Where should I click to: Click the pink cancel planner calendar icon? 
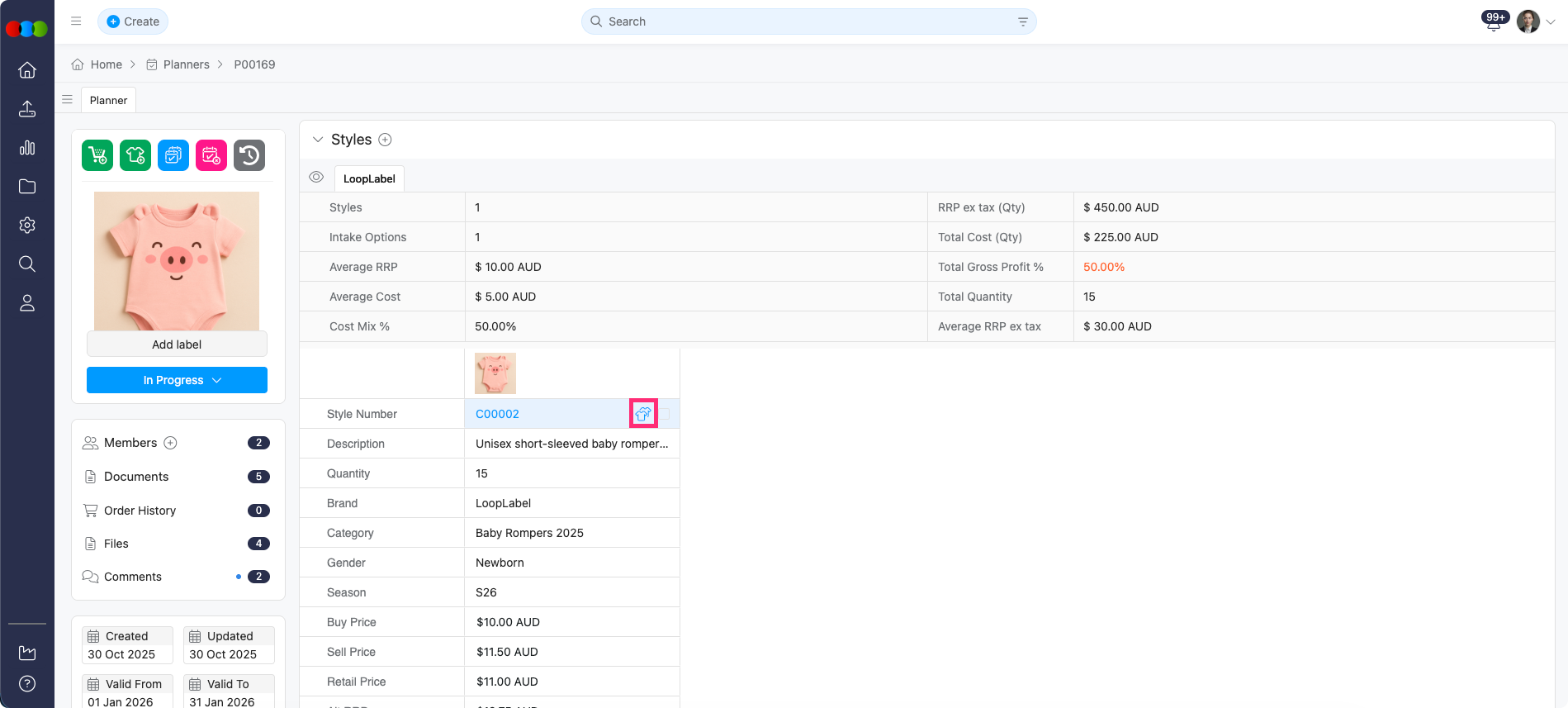[211, 155]
